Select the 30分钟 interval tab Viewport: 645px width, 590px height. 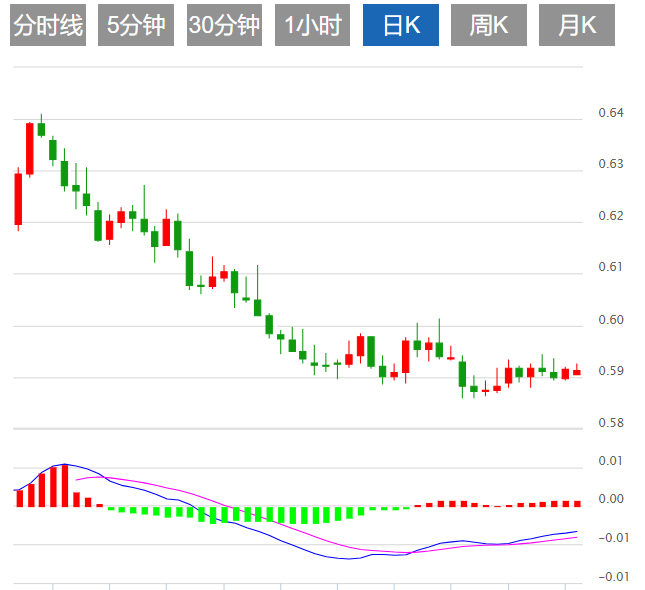click(224, 25)
